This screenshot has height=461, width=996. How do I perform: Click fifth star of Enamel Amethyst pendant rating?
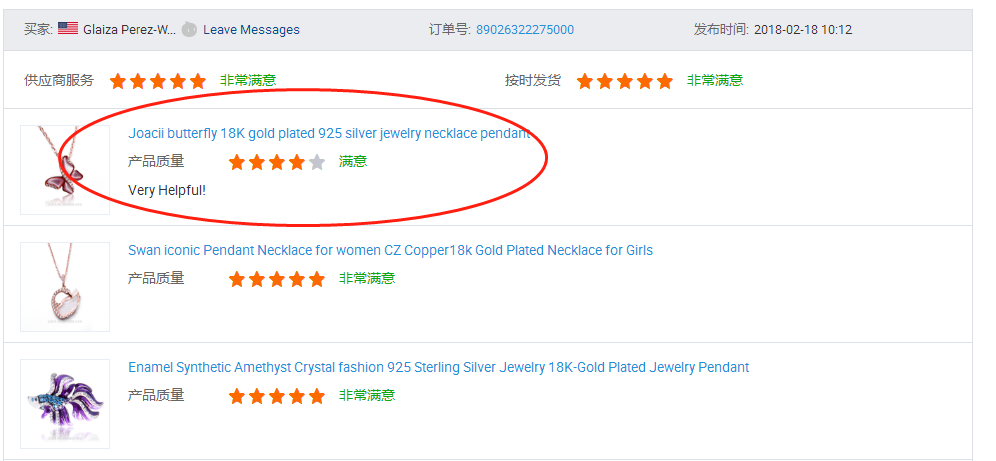click(317, 396)
